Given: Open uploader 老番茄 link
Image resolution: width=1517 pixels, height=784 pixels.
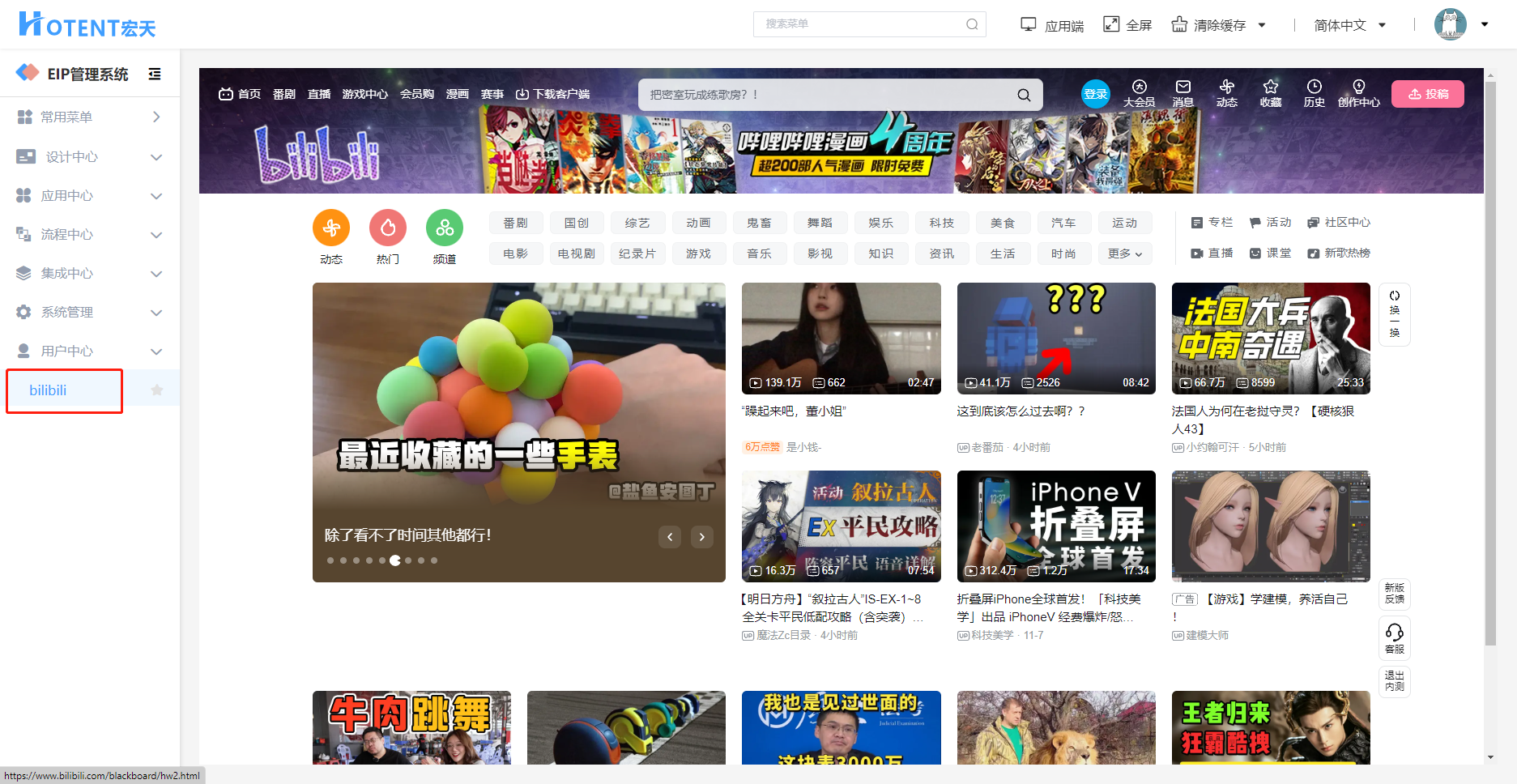Looking at the screenshot, I should tap(987, 447).
